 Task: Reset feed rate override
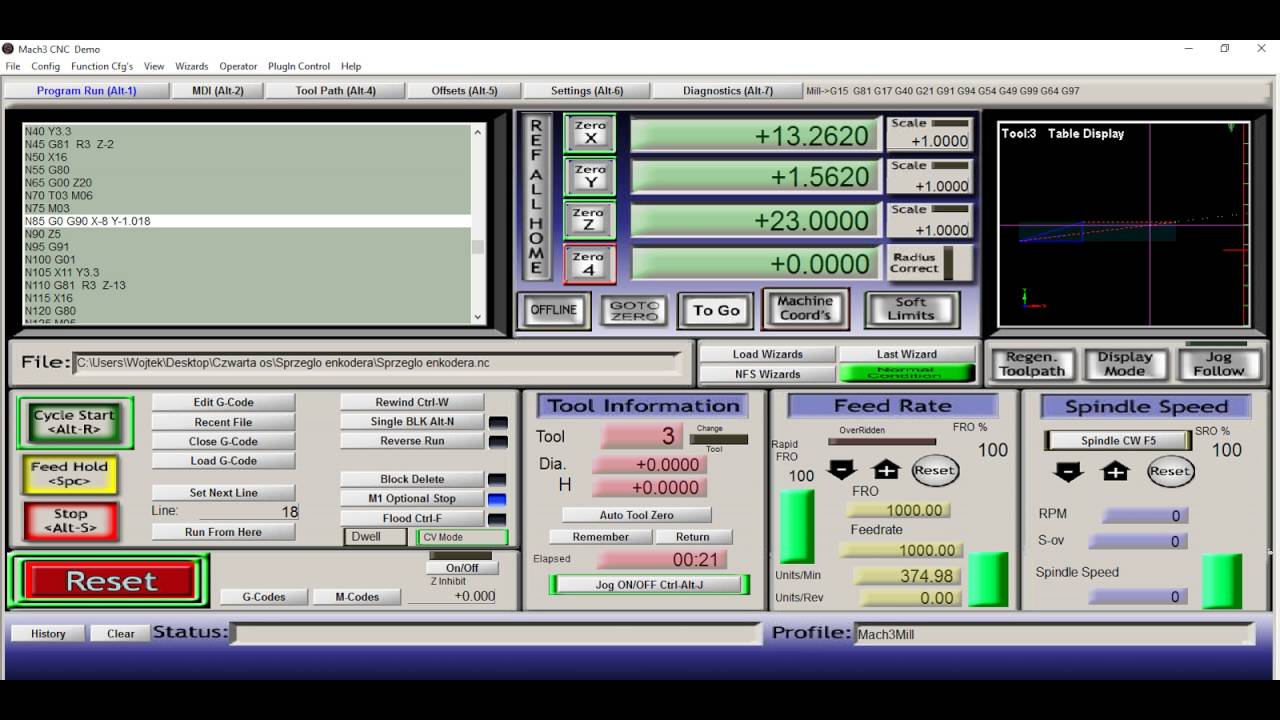click(935, 470)
